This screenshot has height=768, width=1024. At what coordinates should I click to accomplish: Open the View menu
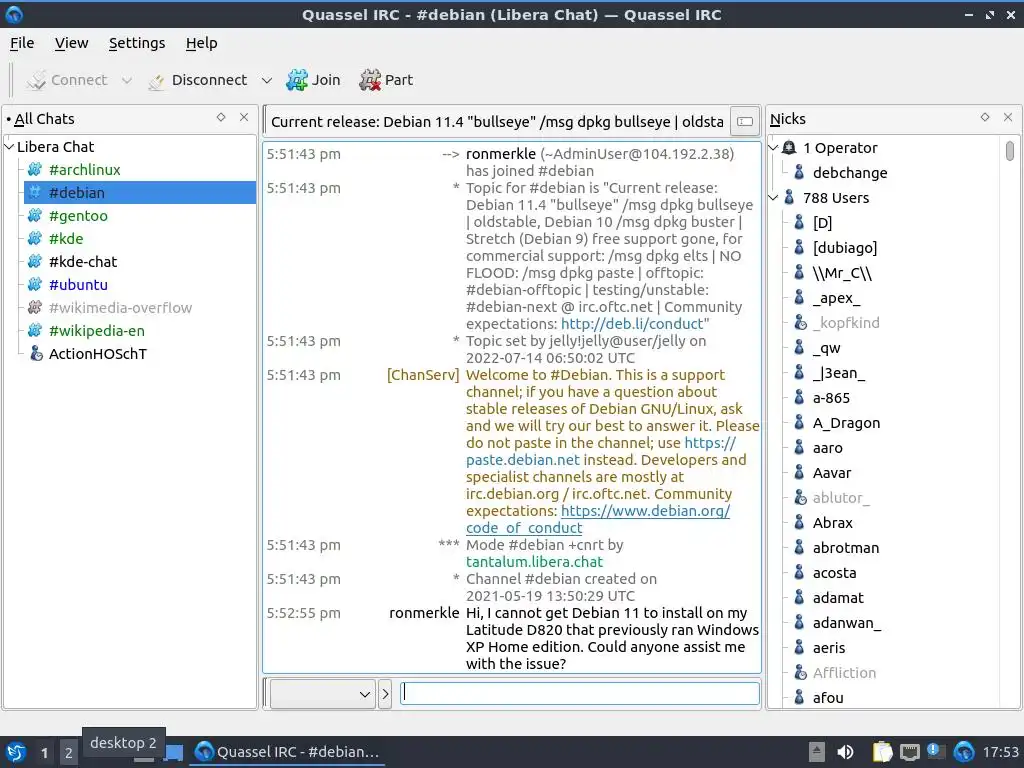pos(71,43)
